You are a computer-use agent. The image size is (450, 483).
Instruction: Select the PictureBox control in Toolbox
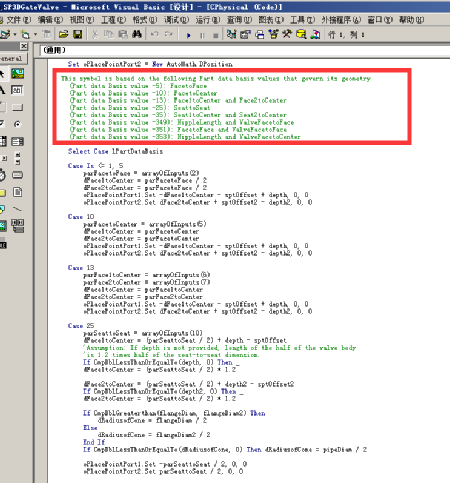tap(17, 73)
